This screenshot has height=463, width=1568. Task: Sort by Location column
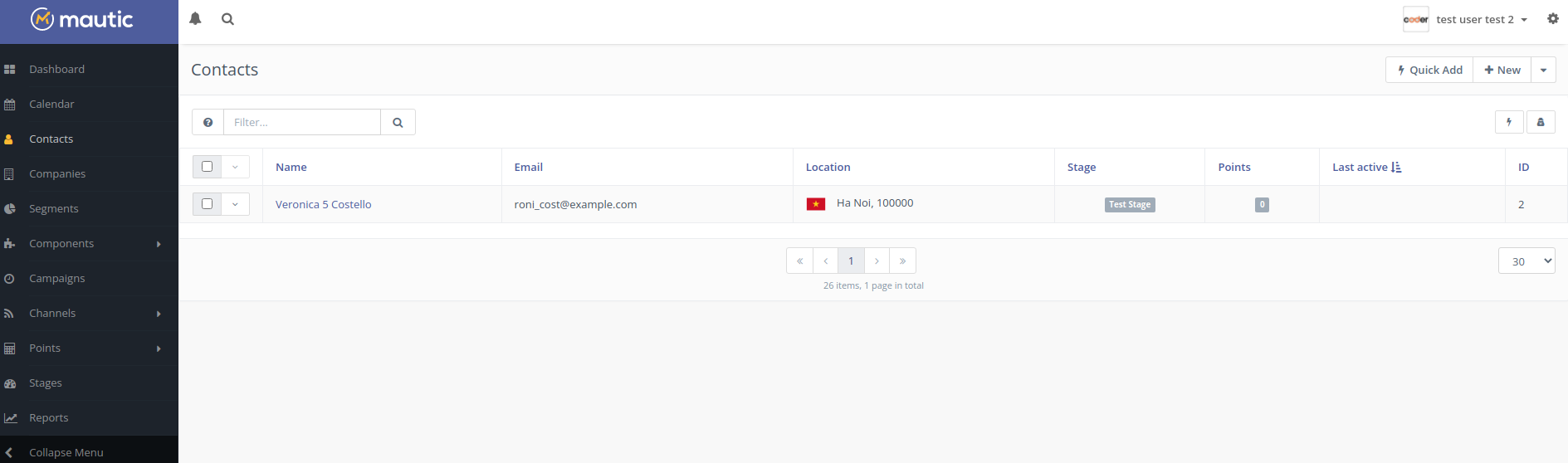828,167
